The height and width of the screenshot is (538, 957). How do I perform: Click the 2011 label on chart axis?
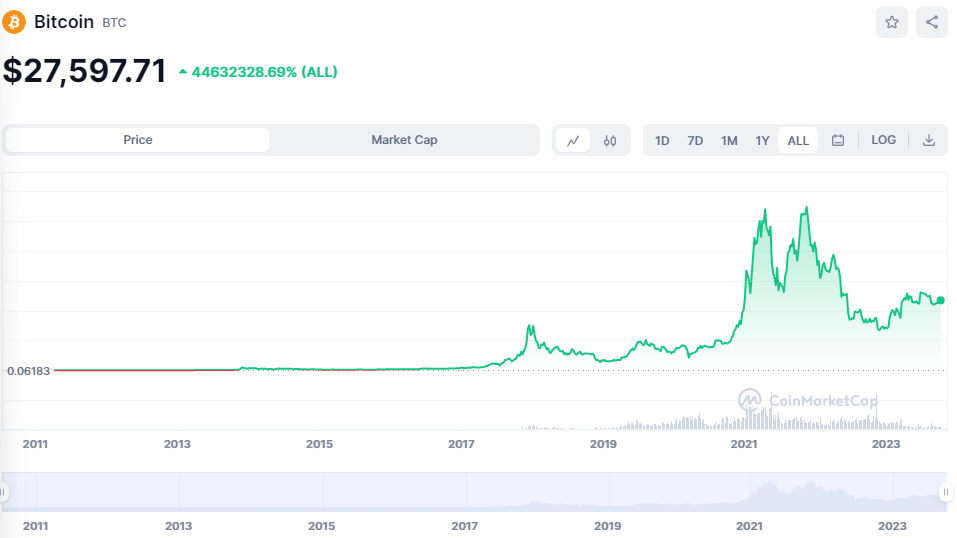[x=35, y=444]
